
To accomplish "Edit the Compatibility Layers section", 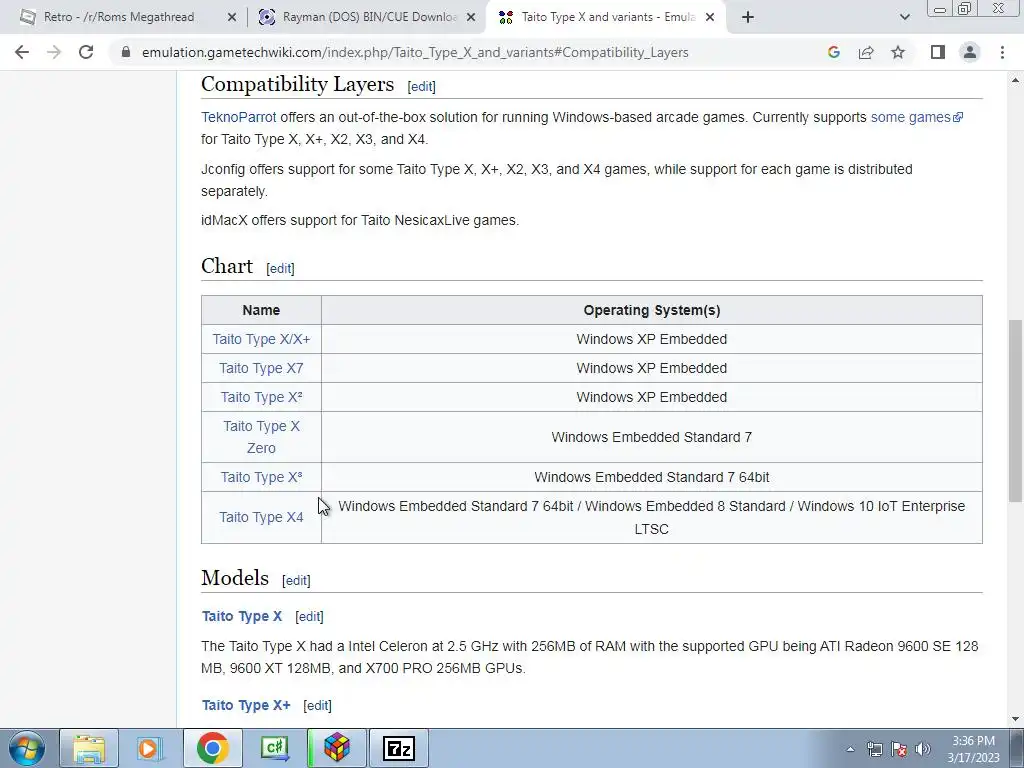I will click(x=421, y=86).
